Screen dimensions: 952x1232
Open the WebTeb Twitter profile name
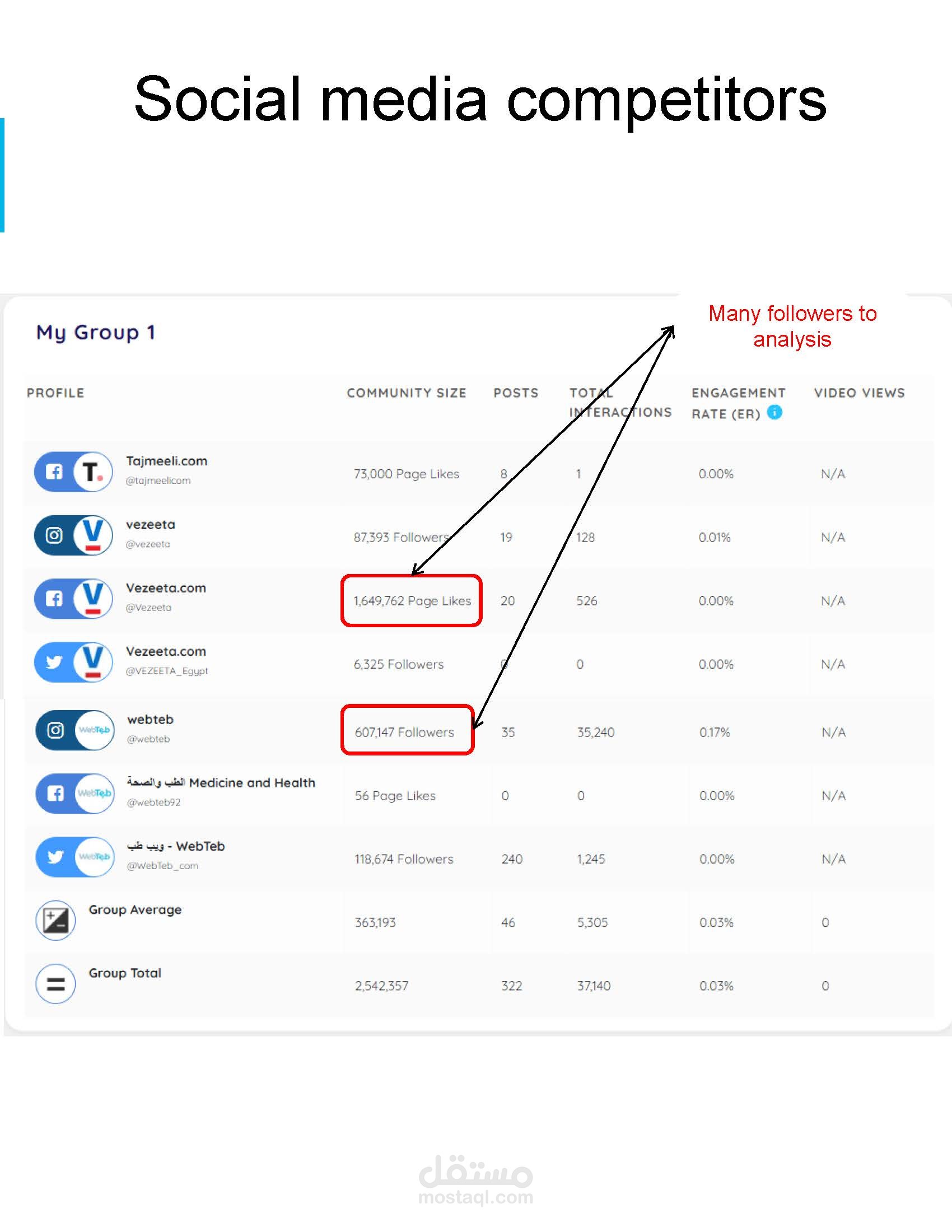coord(176,846)
